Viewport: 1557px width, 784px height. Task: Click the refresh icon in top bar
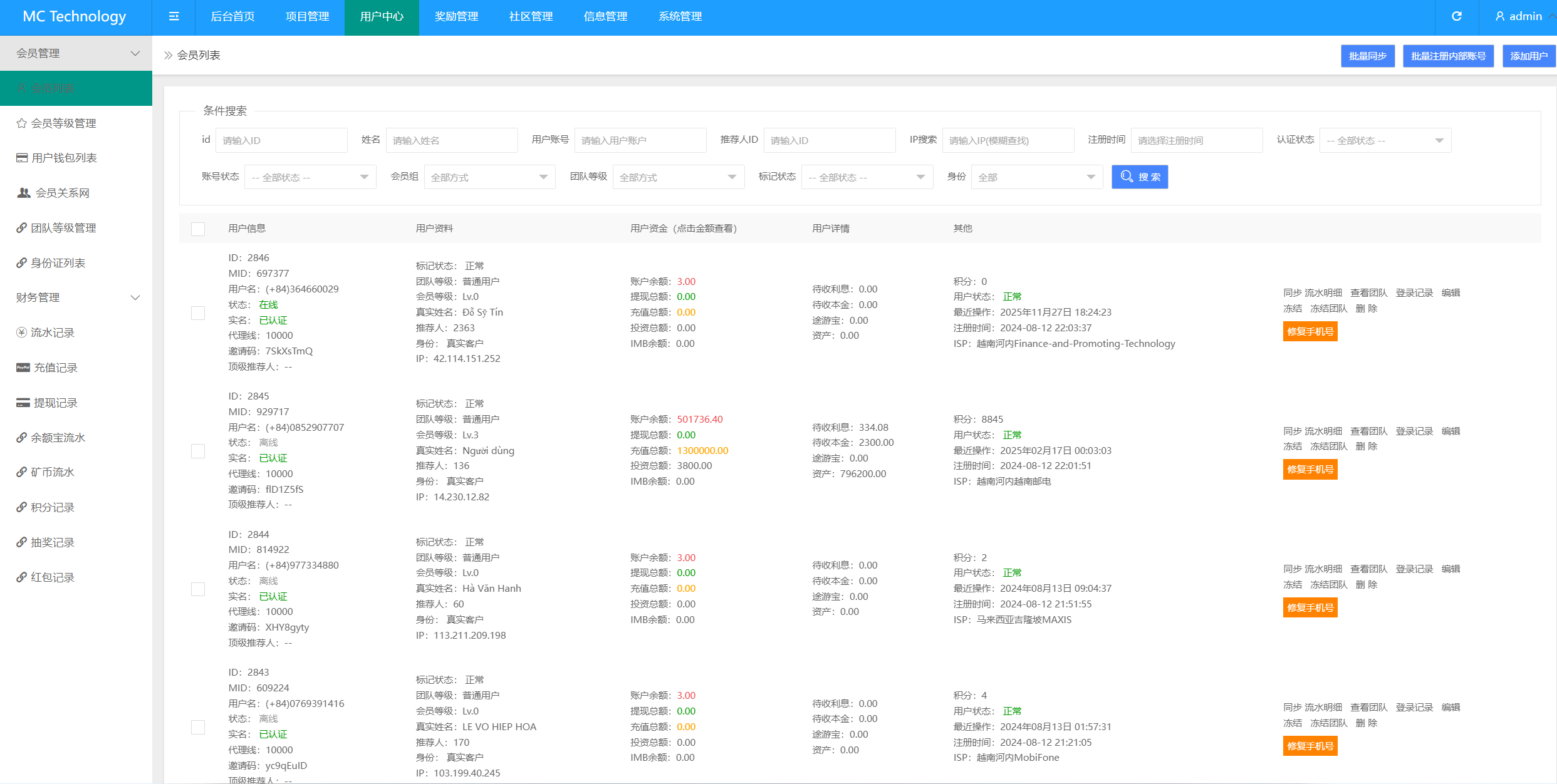tap(1457, 17)
